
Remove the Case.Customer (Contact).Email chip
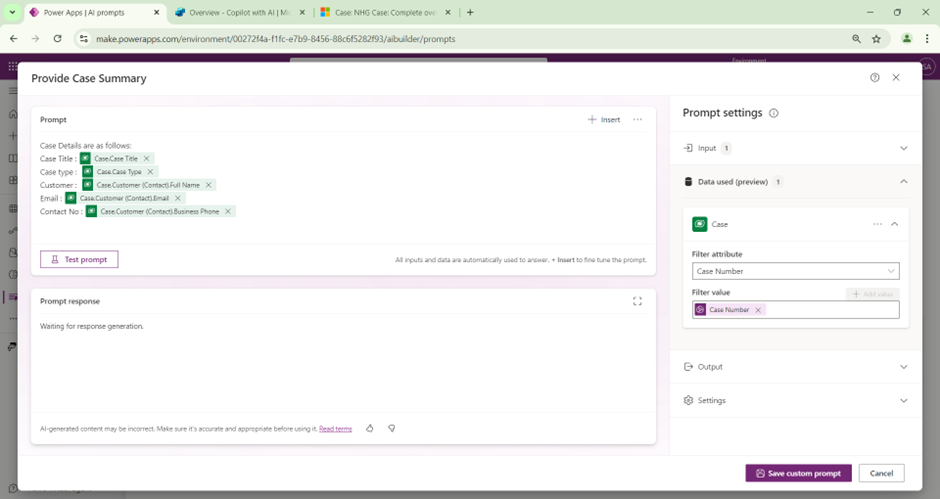click(178, 198)
